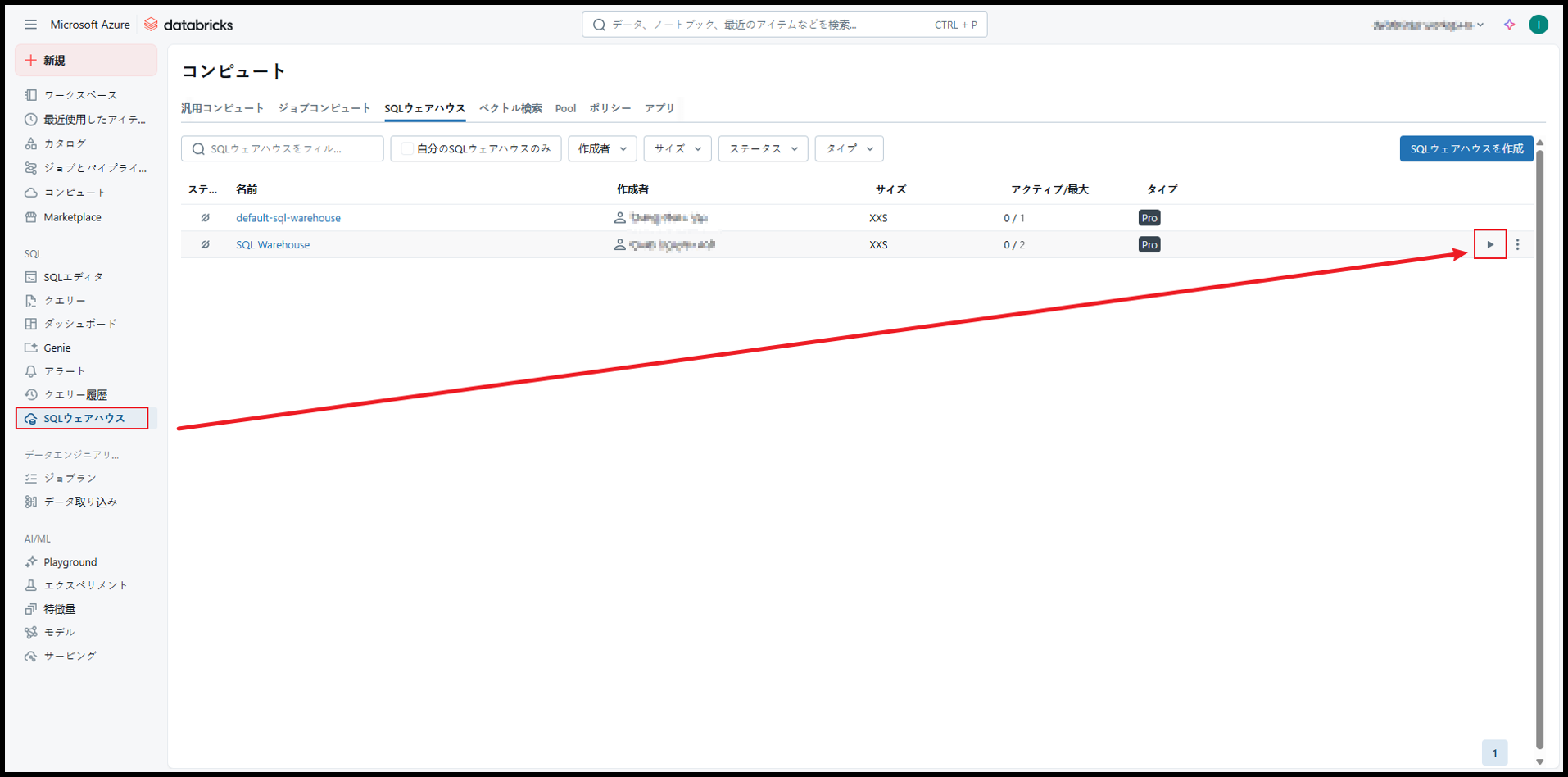Image resolution: width=1568 pixels, height=777 pixels.
Task: Click the vertical scrollbar of warehouse list
Action: point(1539,451)
